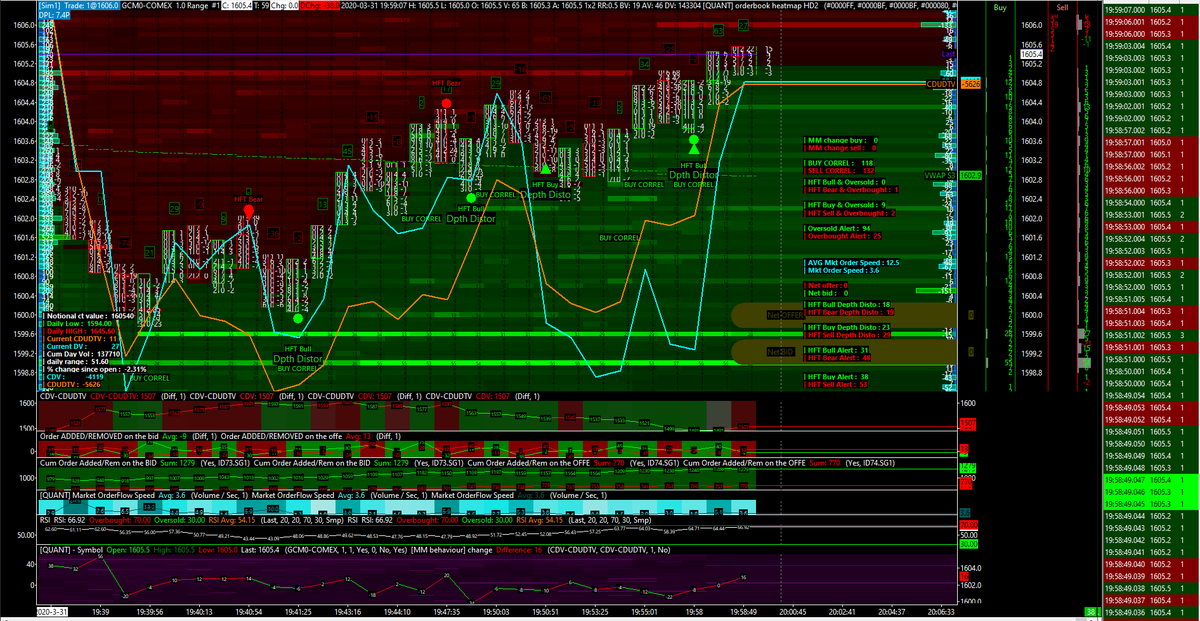
Task: Click the HFT Buy & Oversold: 9 stat
Action: pyautogui.click(x=846, y=205)
